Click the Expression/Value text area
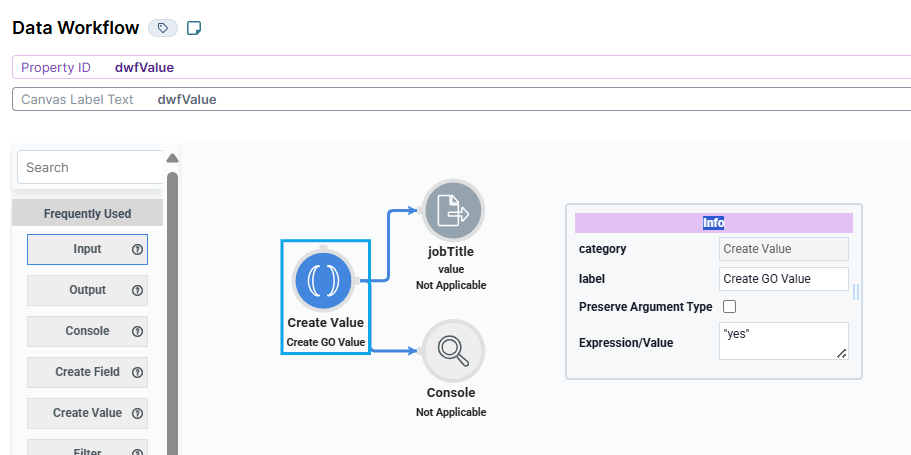 783,341
